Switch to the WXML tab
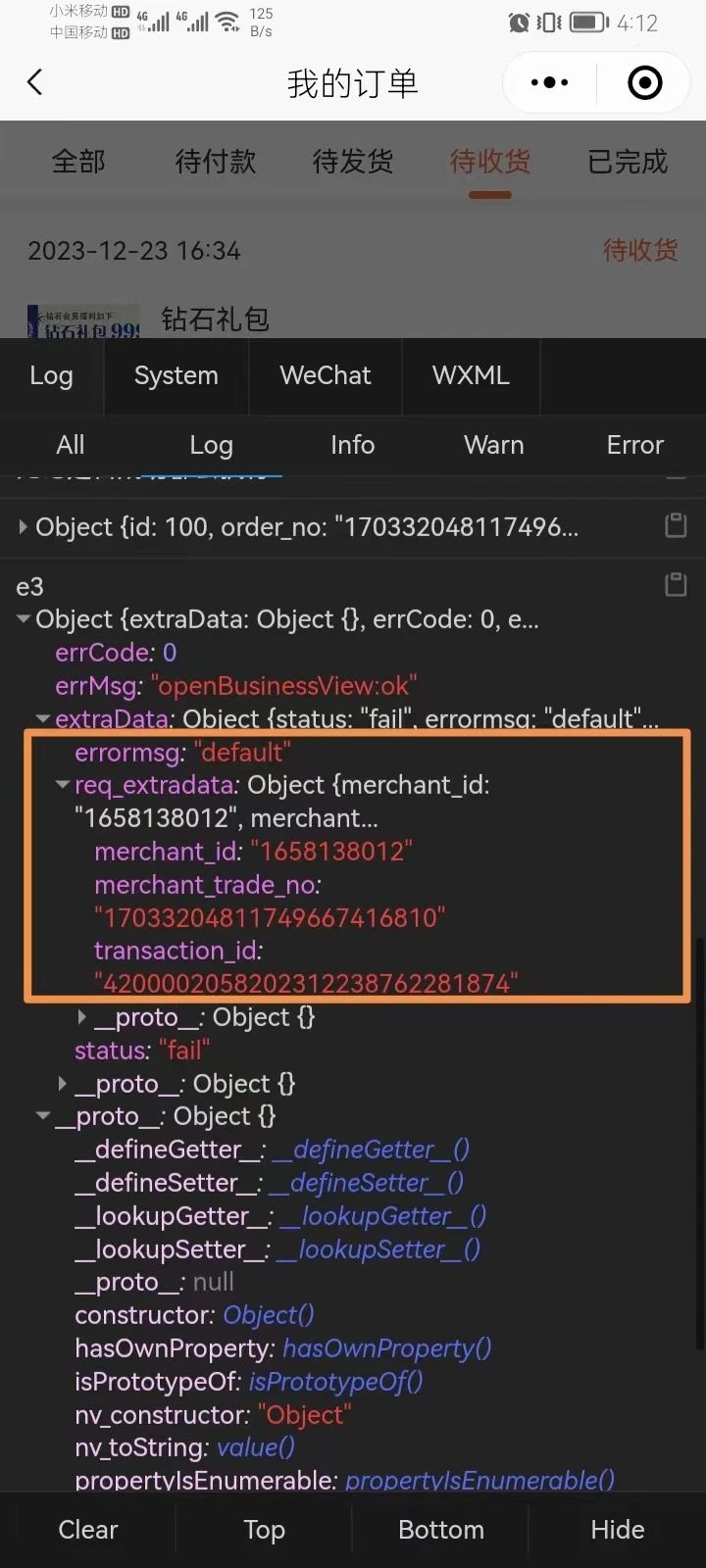The width and height of the screenshot is (706, 1568). pyautogui.click(x=471, y=375)
